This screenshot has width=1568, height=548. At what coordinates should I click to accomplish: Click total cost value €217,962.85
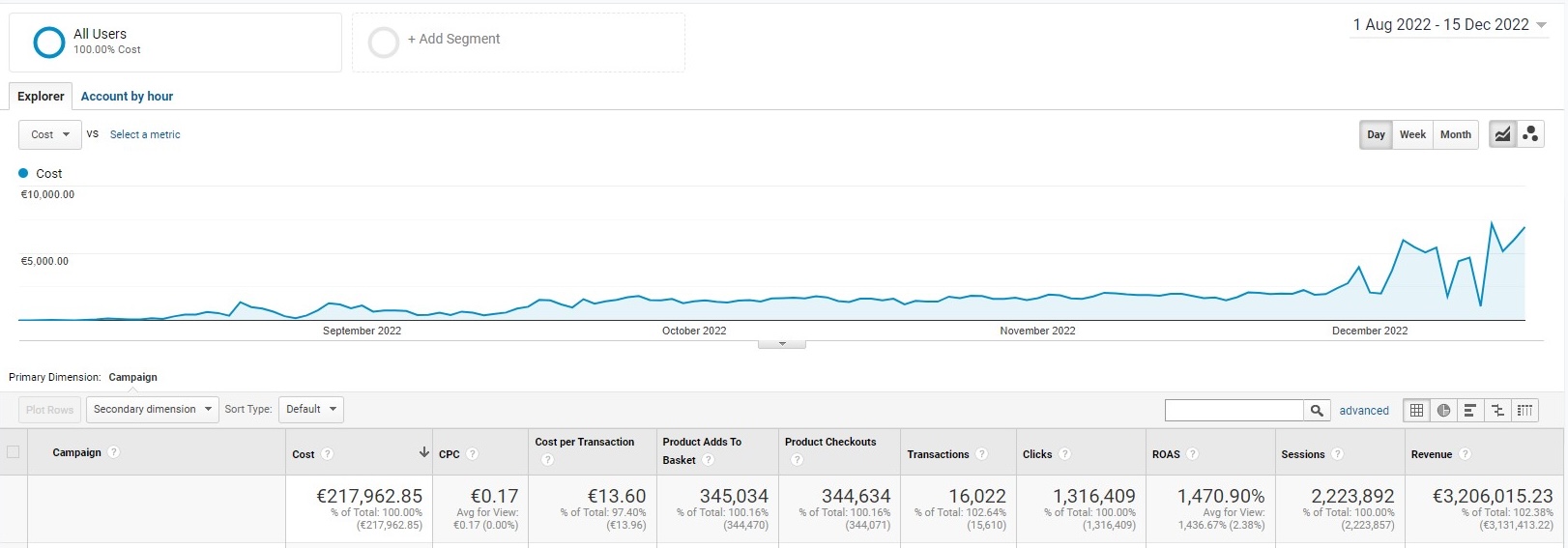(x=369, y=496)
